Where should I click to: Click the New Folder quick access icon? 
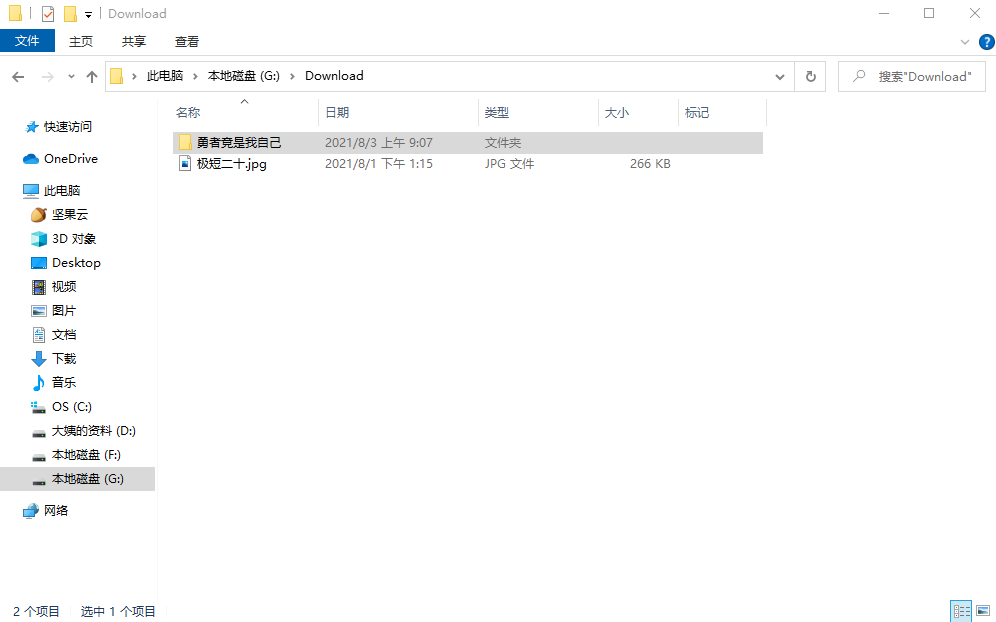tap(71, 13)
